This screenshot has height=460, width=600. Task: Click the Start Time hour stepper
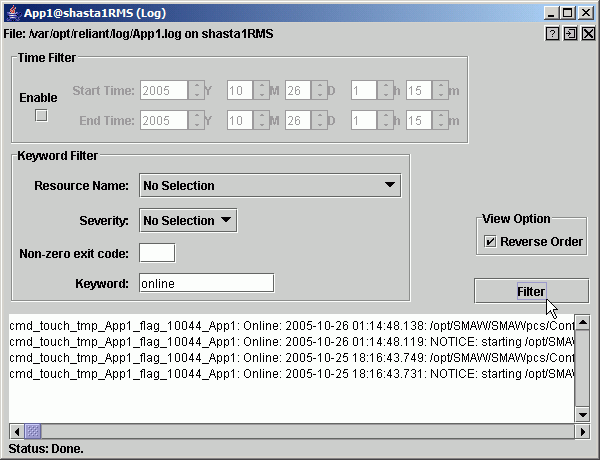pos(385,90)
